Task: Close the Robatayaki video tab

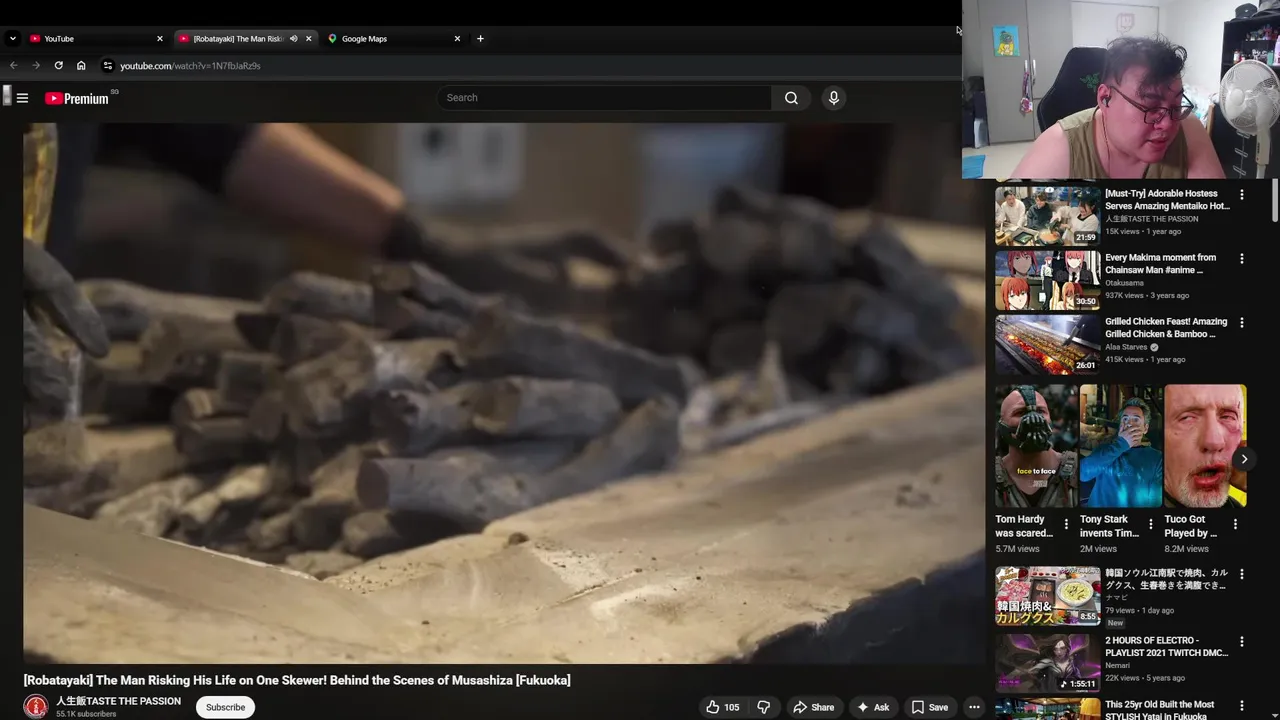Action: 308,39
